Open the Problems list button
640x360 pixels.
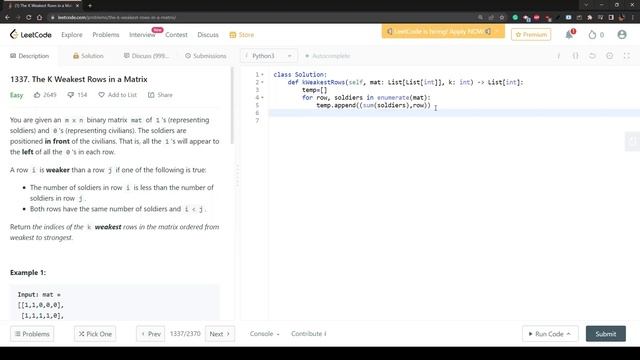pos(32,334)
